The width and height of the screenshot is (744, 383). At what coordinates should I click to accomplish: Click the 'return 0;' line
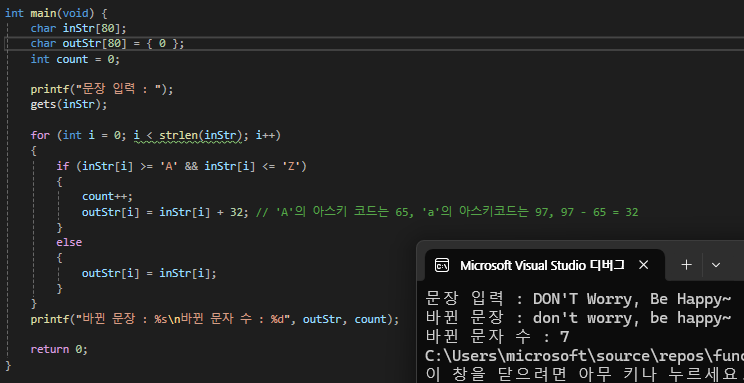[59, 350]
